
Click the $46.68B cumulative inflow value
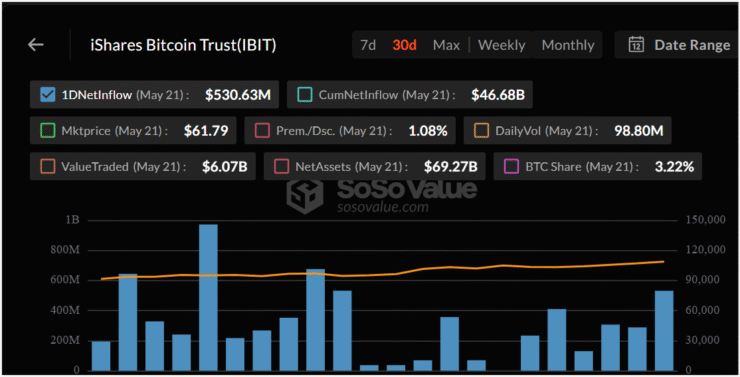click(x=498, y=95)
